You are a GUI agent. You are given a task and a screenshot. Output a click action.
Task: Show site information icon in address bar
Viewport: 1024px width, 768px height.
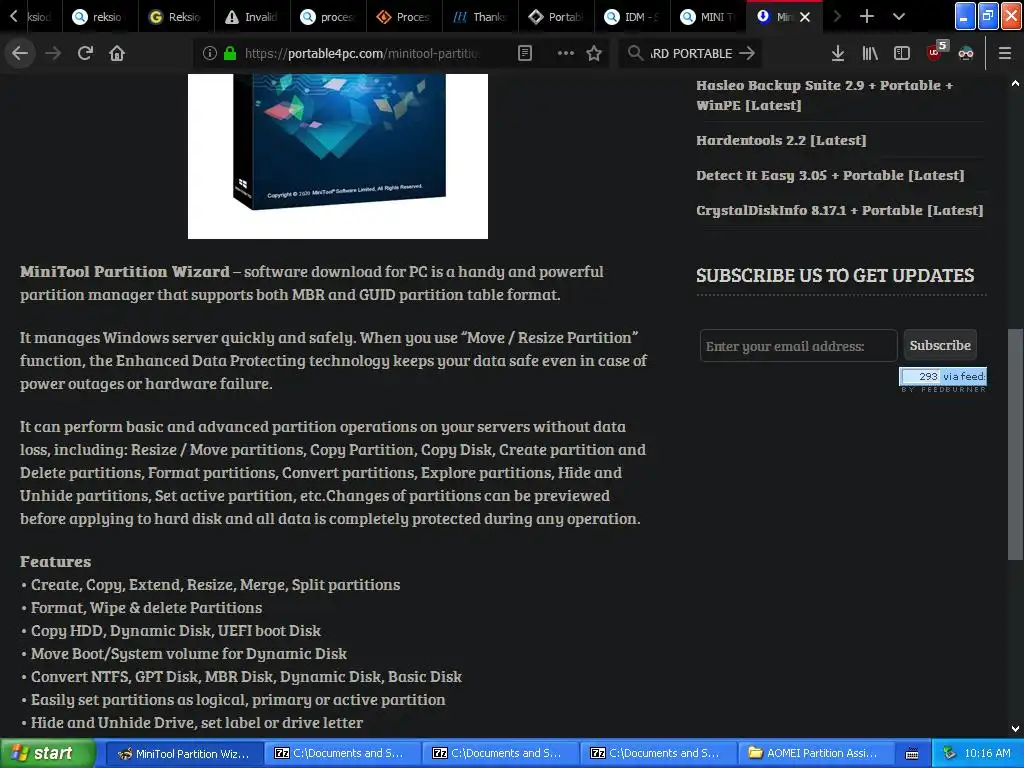[x=210, y=53]
